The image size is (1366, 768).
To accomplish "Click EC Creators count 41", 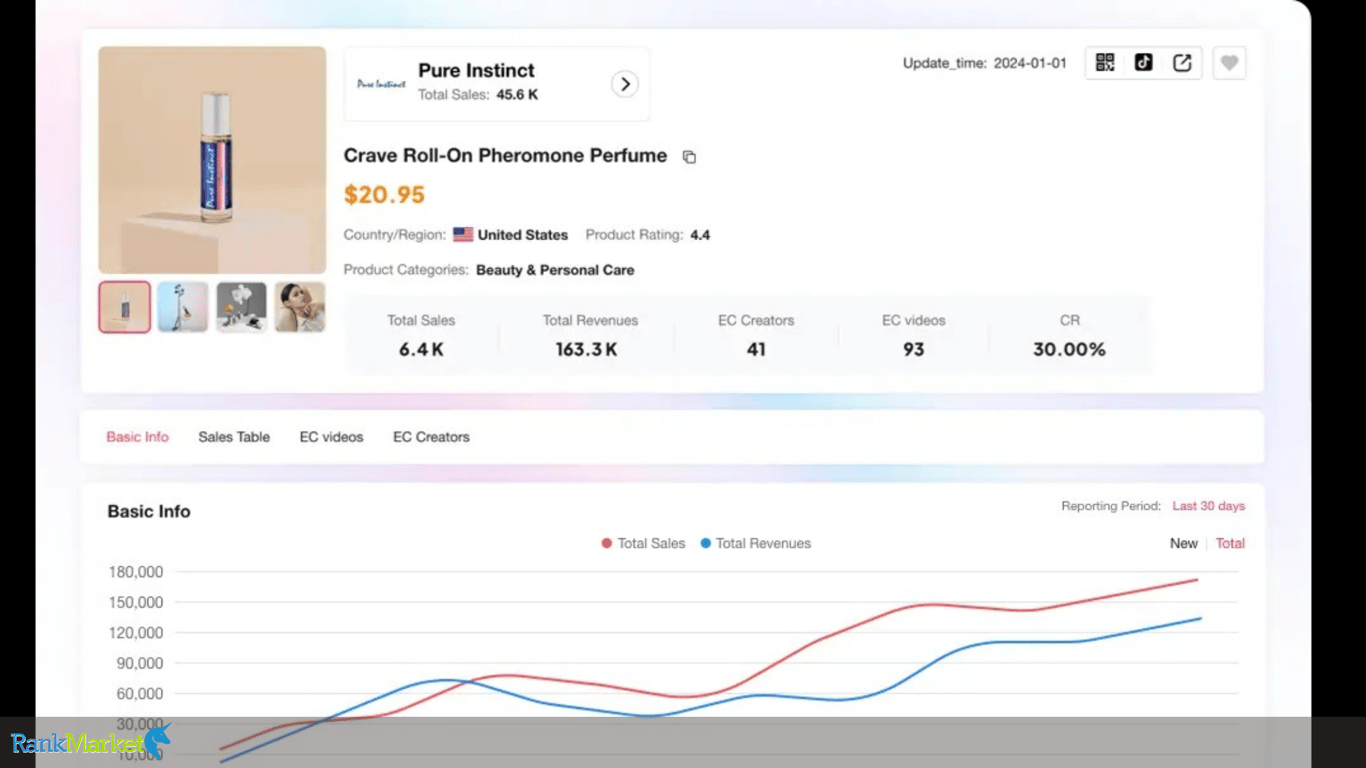I will (756, 350).
